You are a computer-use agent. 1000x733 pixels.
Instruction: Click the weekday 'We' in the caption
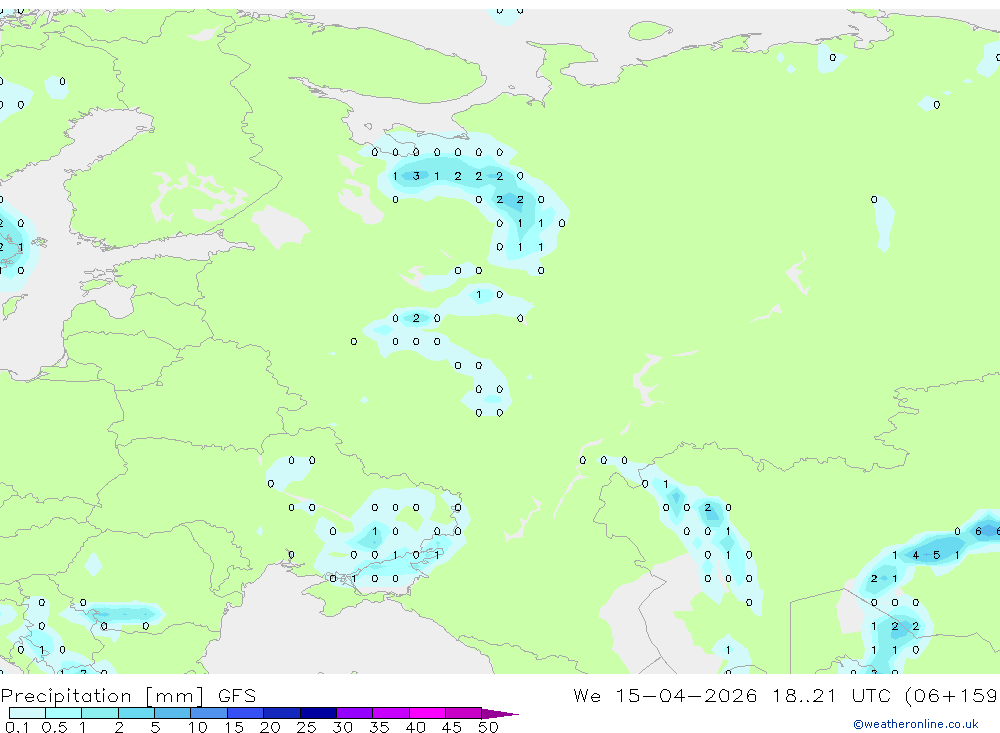point(587,695)
